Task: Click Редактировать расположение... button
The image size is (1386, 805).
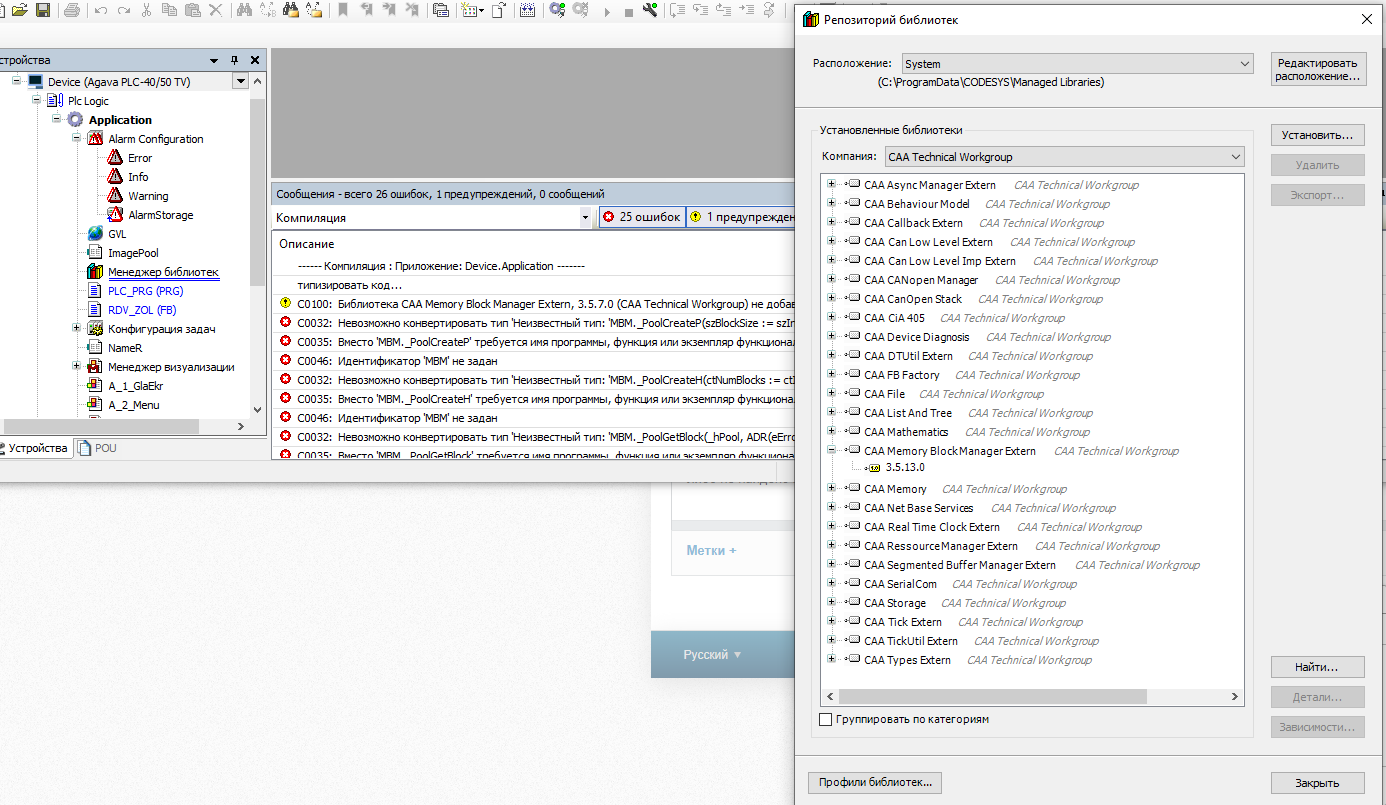Action: (x=1318, y=69)
